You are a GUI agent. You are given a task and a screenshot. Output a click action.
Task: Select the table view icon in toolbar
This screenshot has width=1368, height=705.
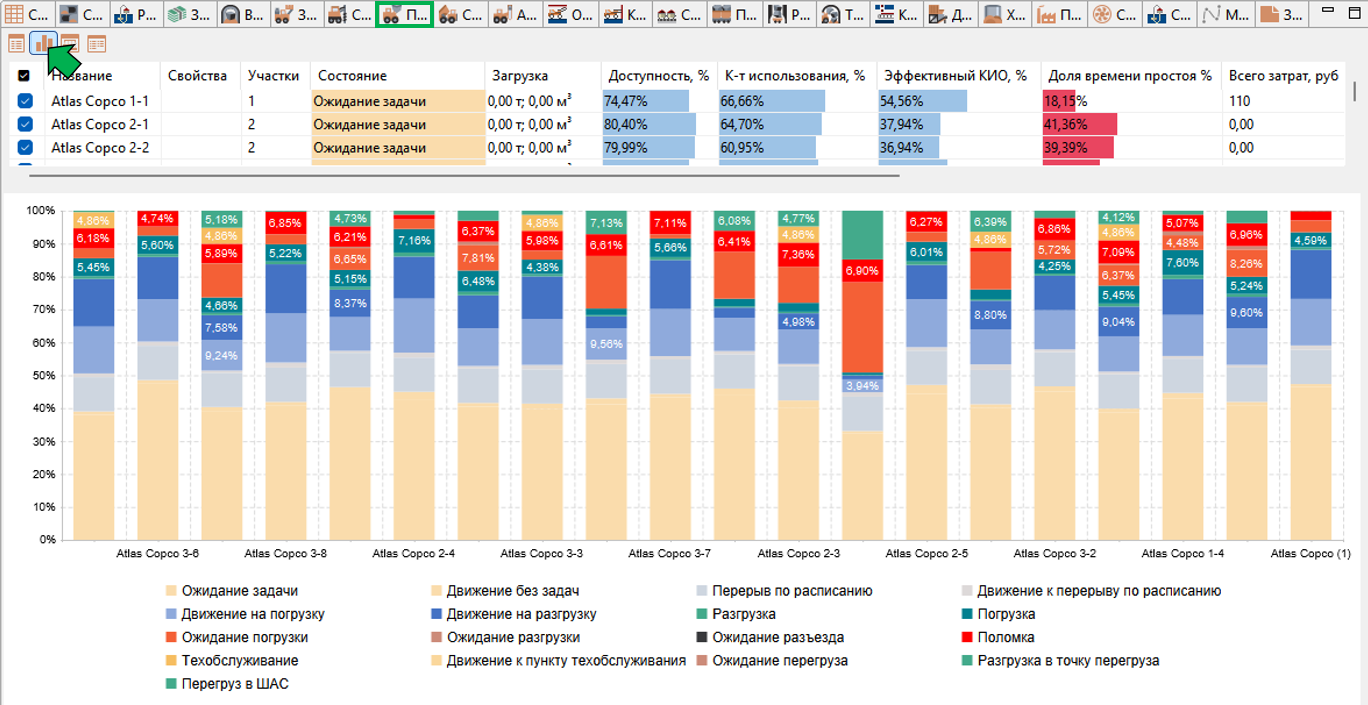(x=16, y=44)
